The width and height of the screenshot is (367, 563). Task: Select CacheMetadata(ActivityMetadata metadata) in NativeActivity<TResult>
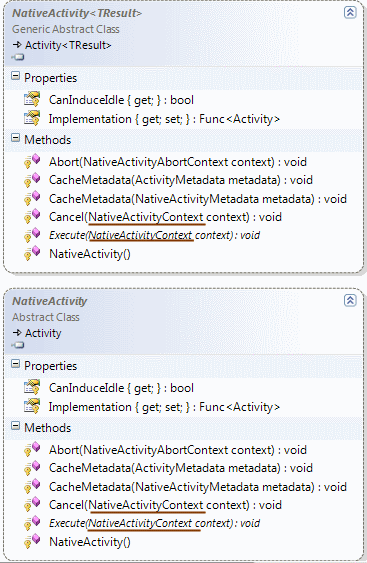[181, 180]
